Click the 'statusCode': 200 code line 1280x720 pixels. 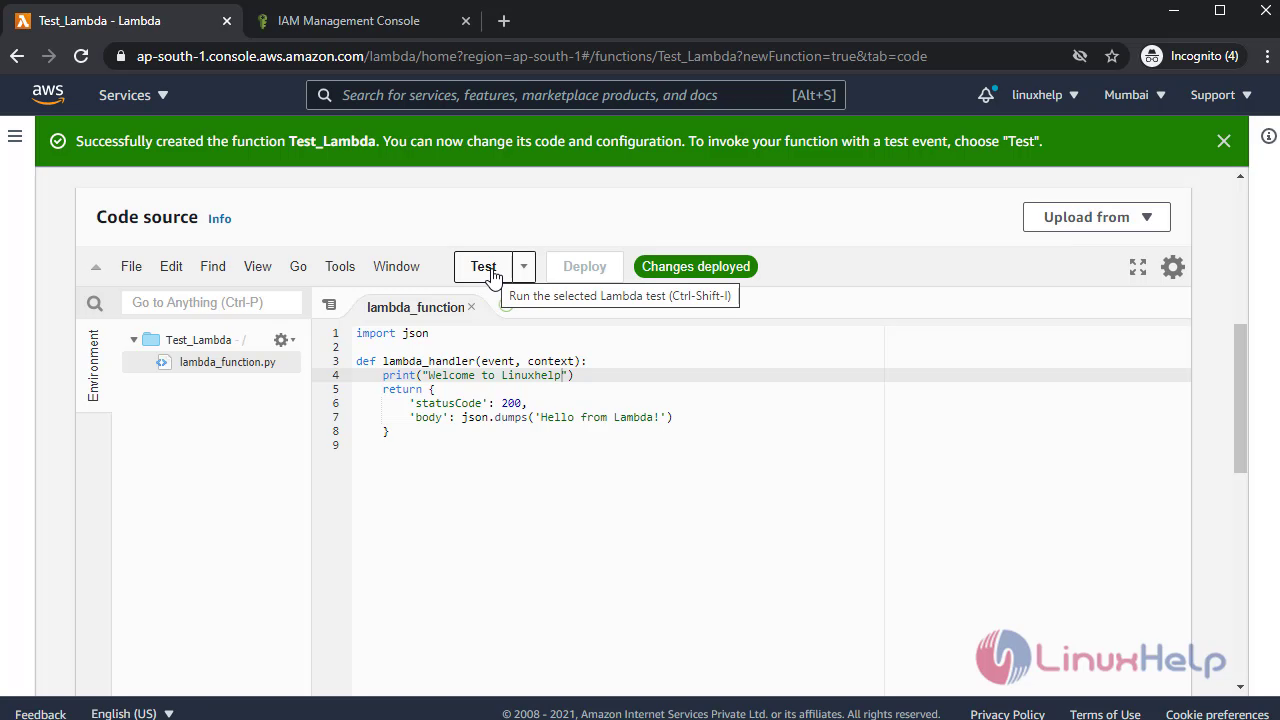(x=468, y=403)
